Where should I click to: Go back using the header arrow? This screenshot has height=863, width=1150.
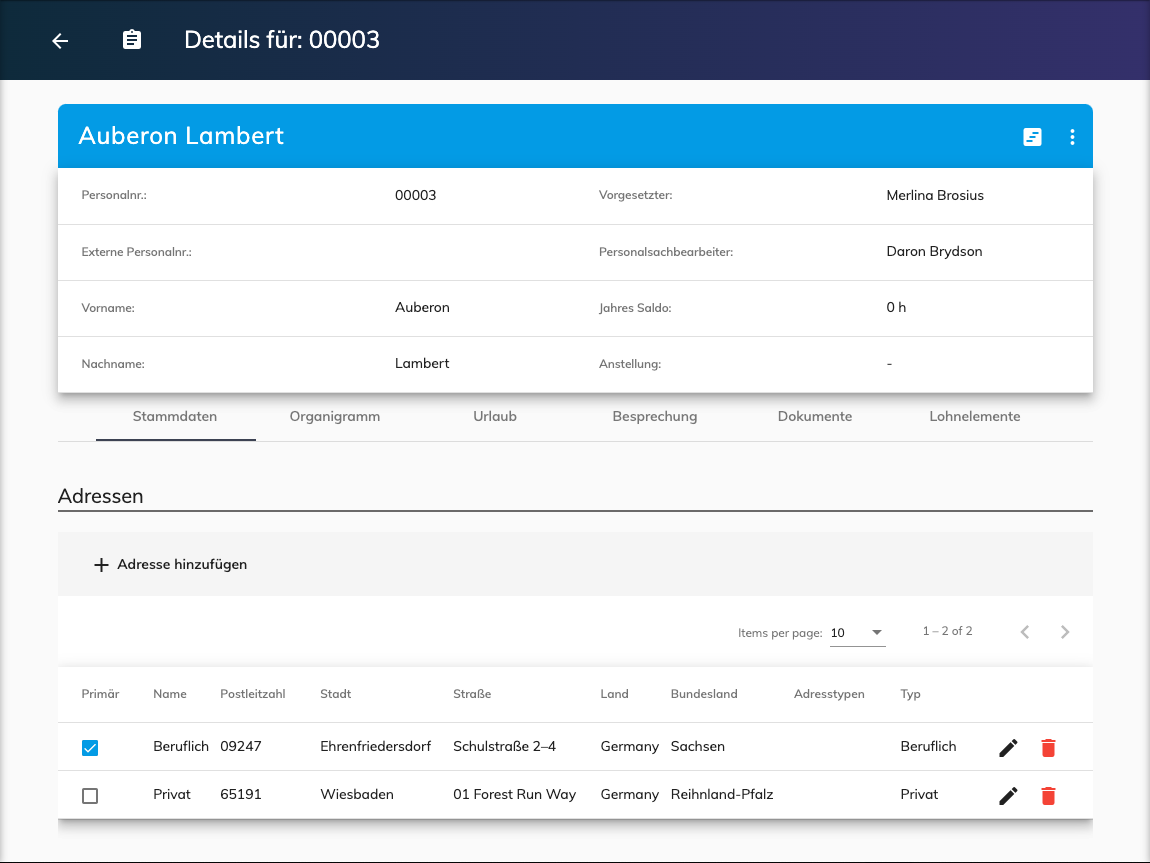click(x=60, y=41)
